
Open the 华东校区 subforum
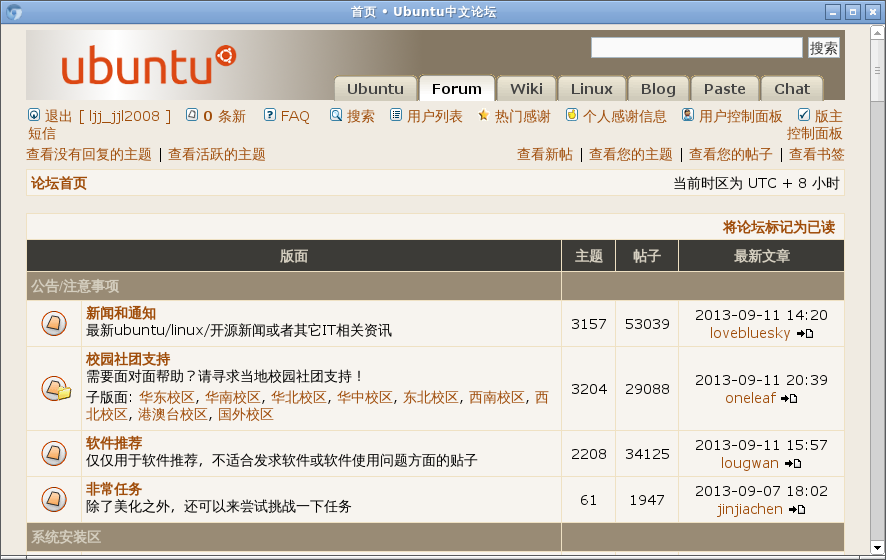click(x=167, y=397)
